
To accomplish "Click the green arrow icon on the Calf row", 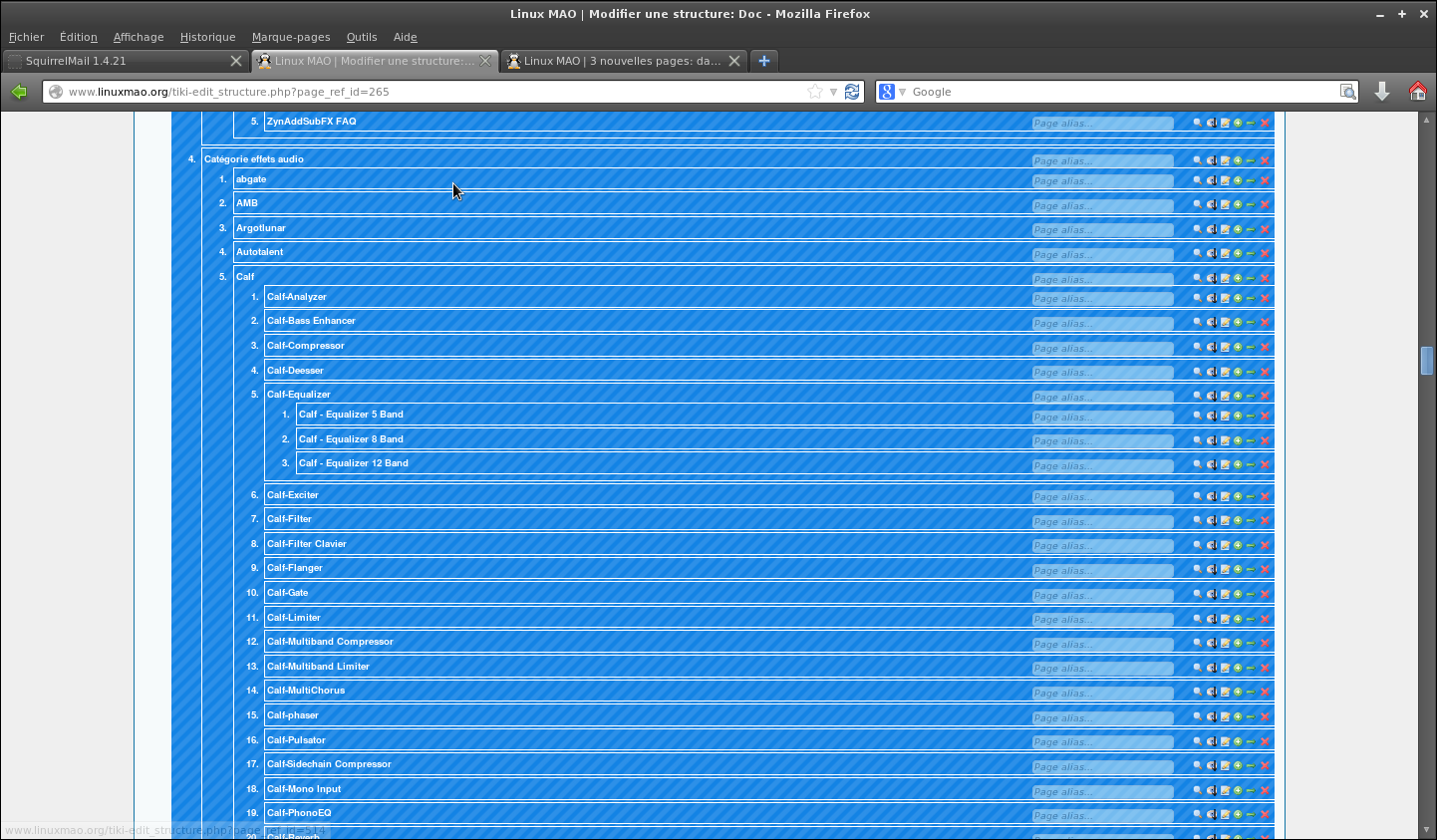I will click(x=1251, y=278).
